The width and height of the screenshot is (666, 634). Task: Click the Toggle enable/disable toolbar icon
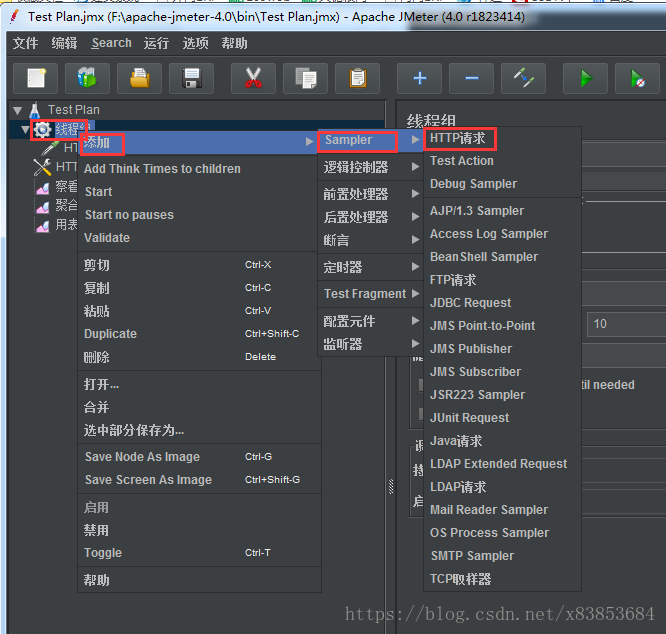pos(523,78)
